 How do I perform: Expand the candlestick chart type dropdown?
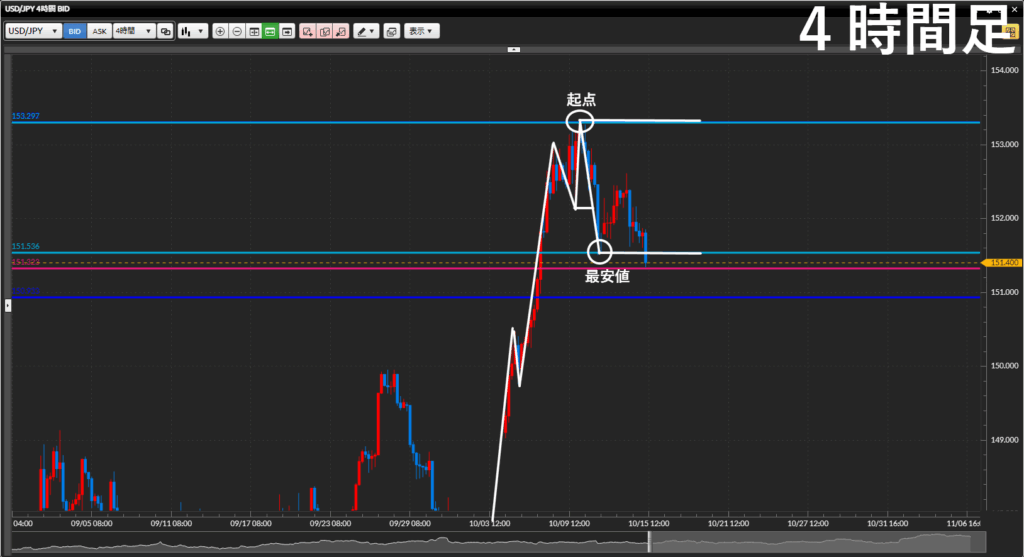pos(192,31)
